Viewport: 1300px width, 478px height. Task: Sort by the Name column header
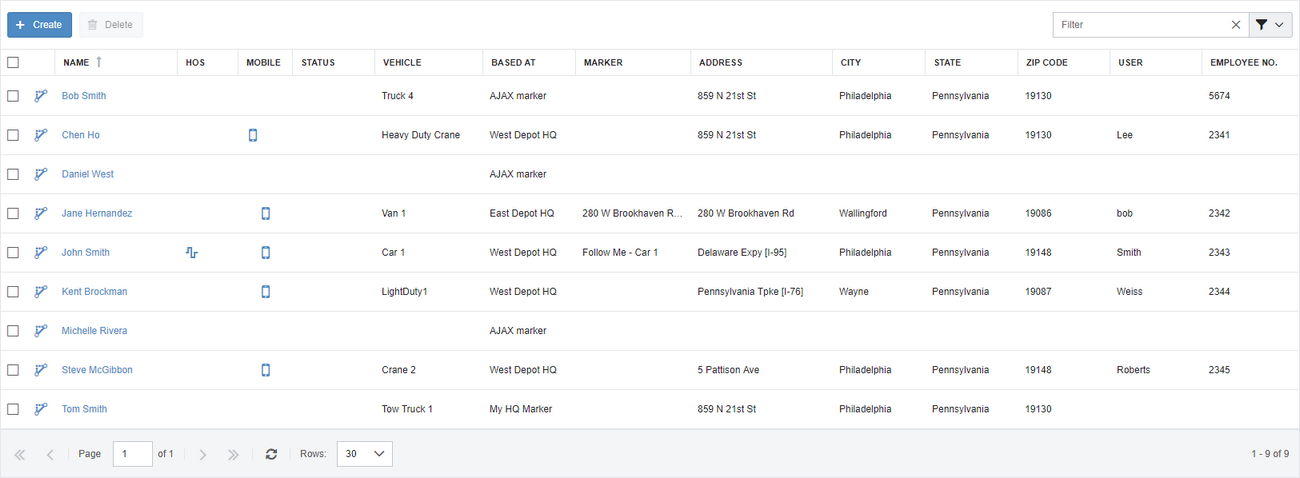tap(76, 62)
